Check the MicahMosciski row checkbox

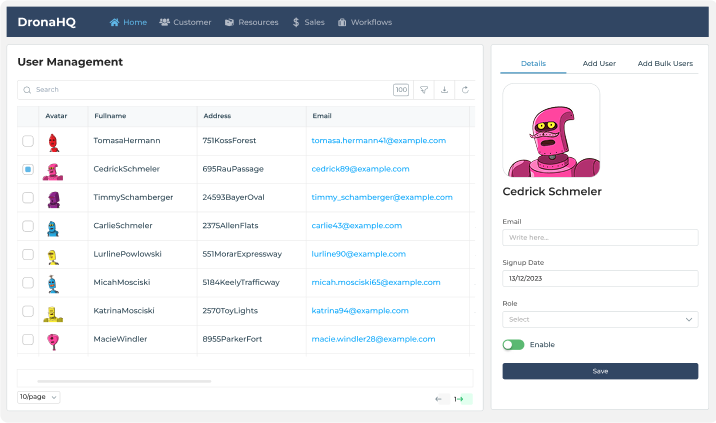[28, 283]
